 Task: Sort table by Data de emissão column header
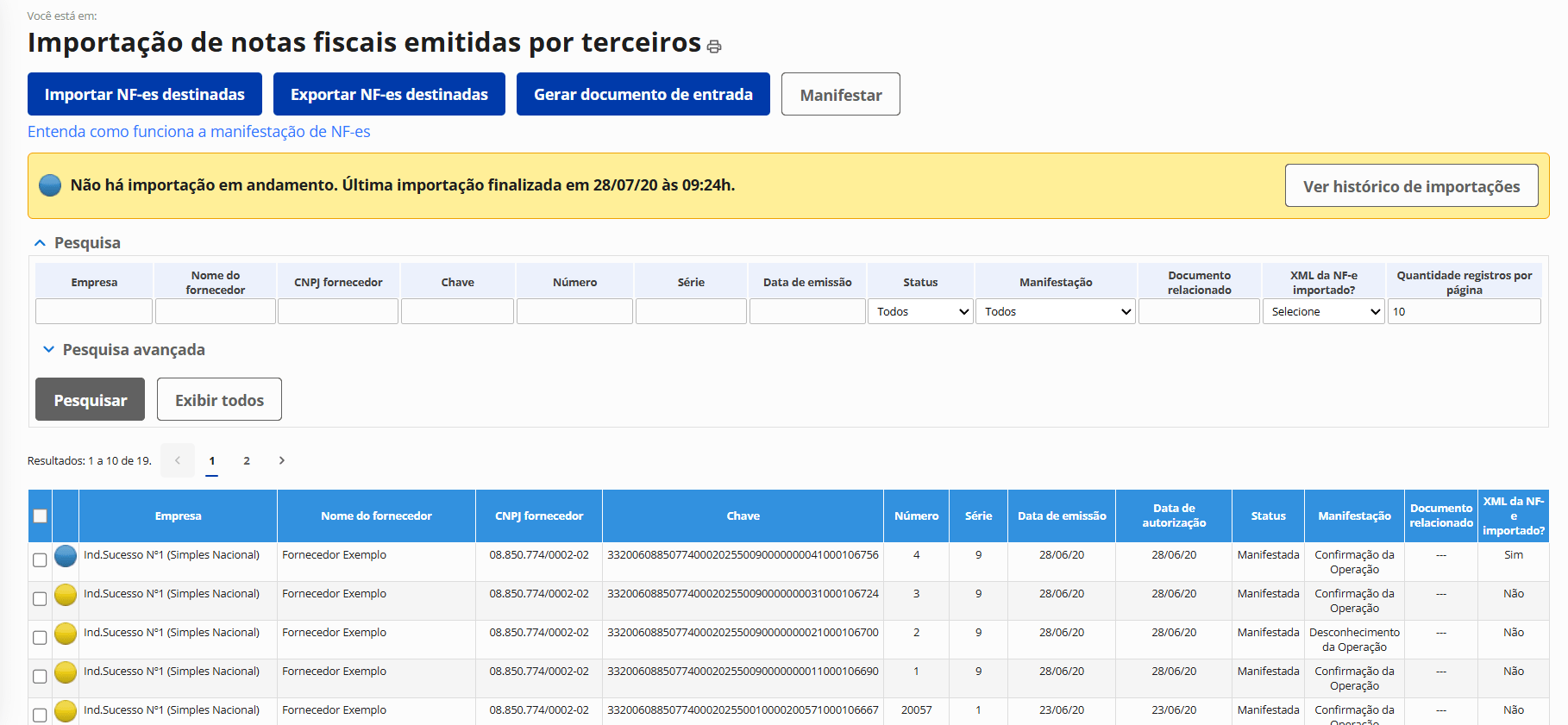coord(1061,516)
